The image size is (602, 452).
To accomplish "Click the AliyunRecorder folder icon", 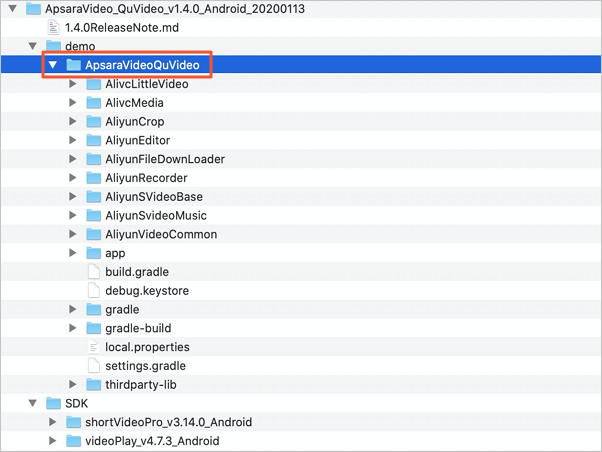I will point(93,178).
